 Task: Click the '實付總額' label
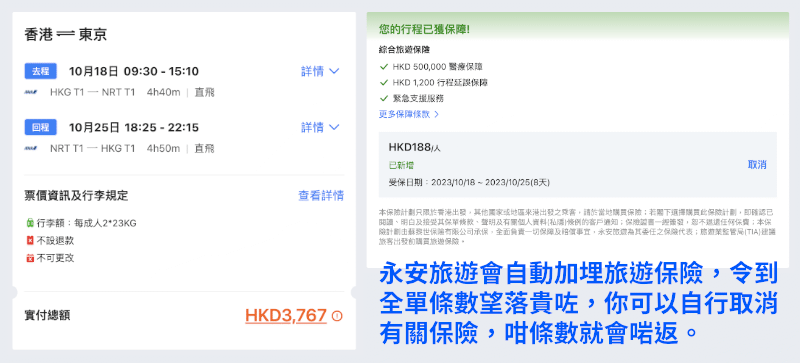(47, 316)
